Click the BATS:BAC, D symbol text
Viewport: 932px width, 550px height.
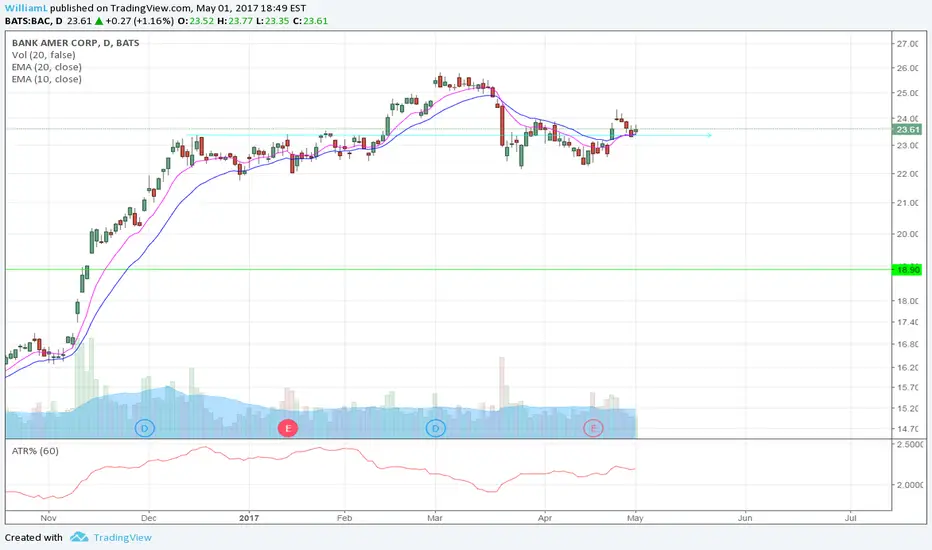coord(33,21)
